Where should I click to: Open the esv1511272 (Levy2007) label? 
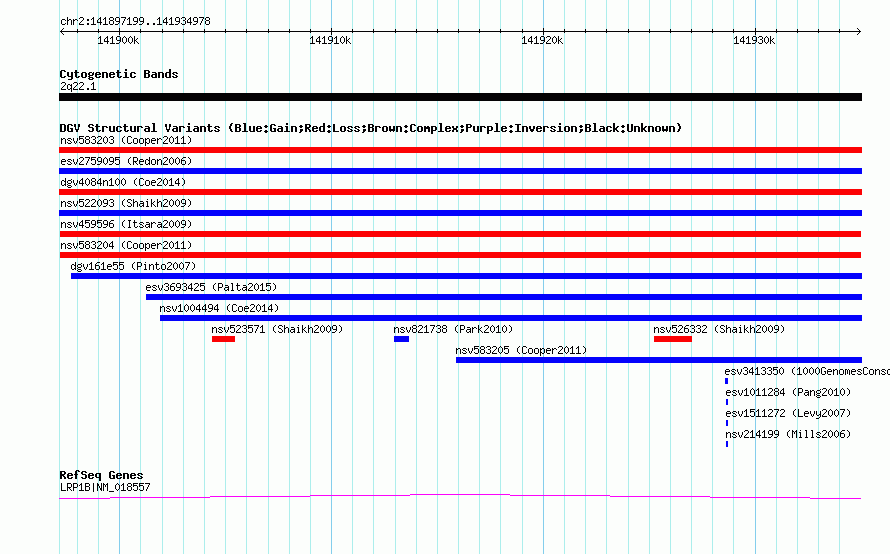pyautogui.click(x=788, y=413)
